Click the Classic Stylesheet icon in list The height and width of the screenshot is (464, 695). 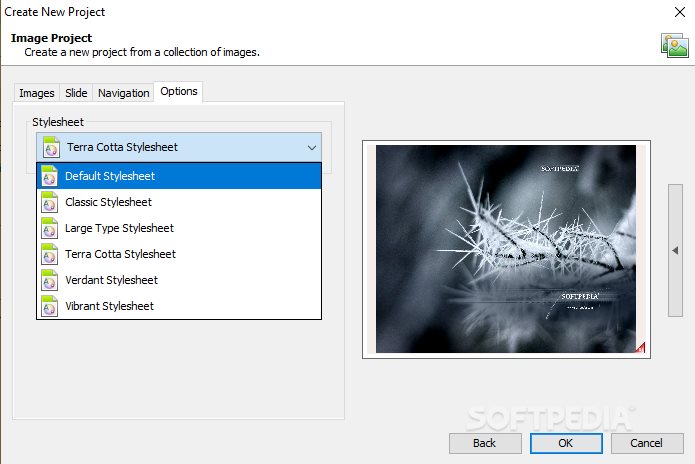[x=49, y=202]
